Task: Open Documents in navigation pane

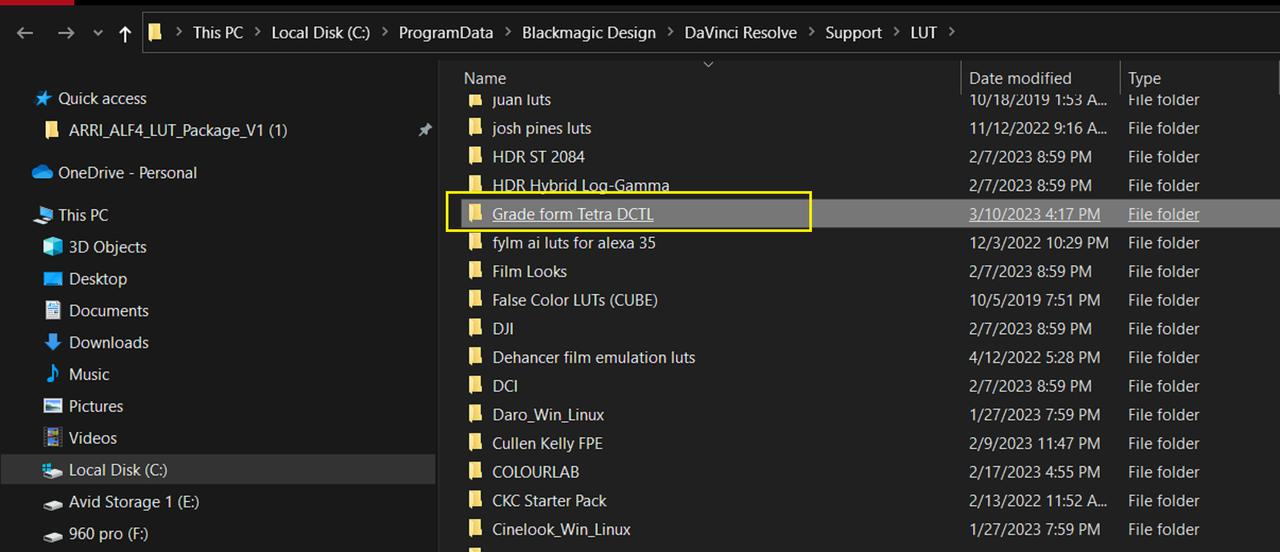Action: (109, 311)
